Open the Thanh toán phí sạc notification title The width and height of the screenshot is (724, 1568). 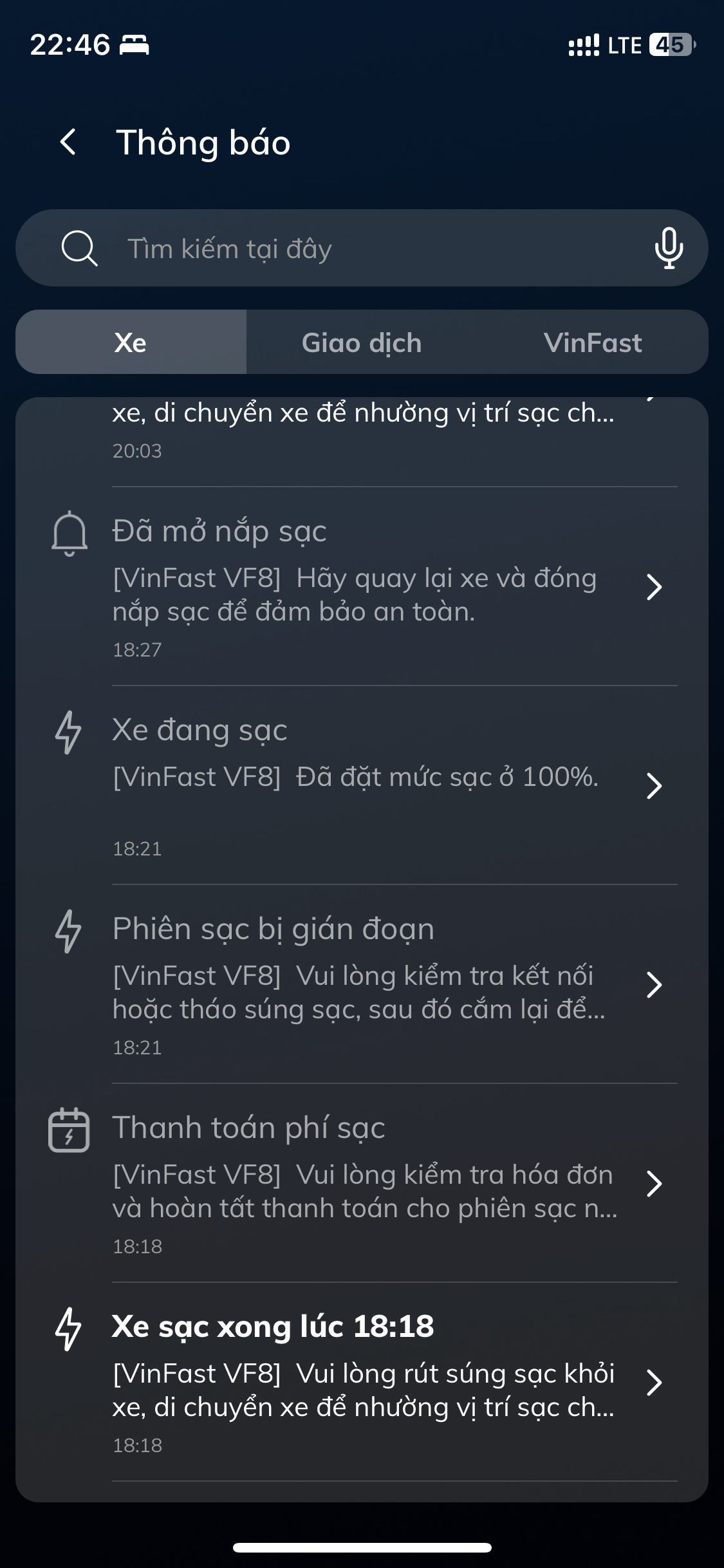248,1128
